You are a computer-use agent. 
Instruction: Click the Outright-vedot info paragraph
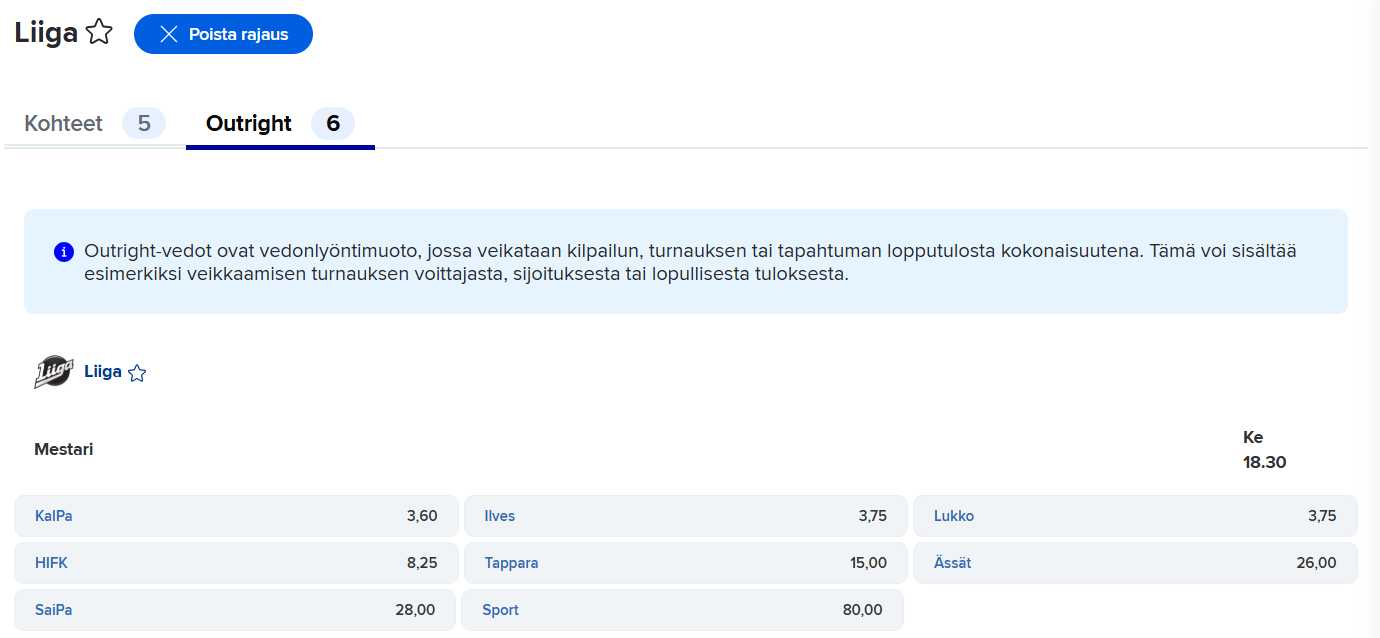690,262
